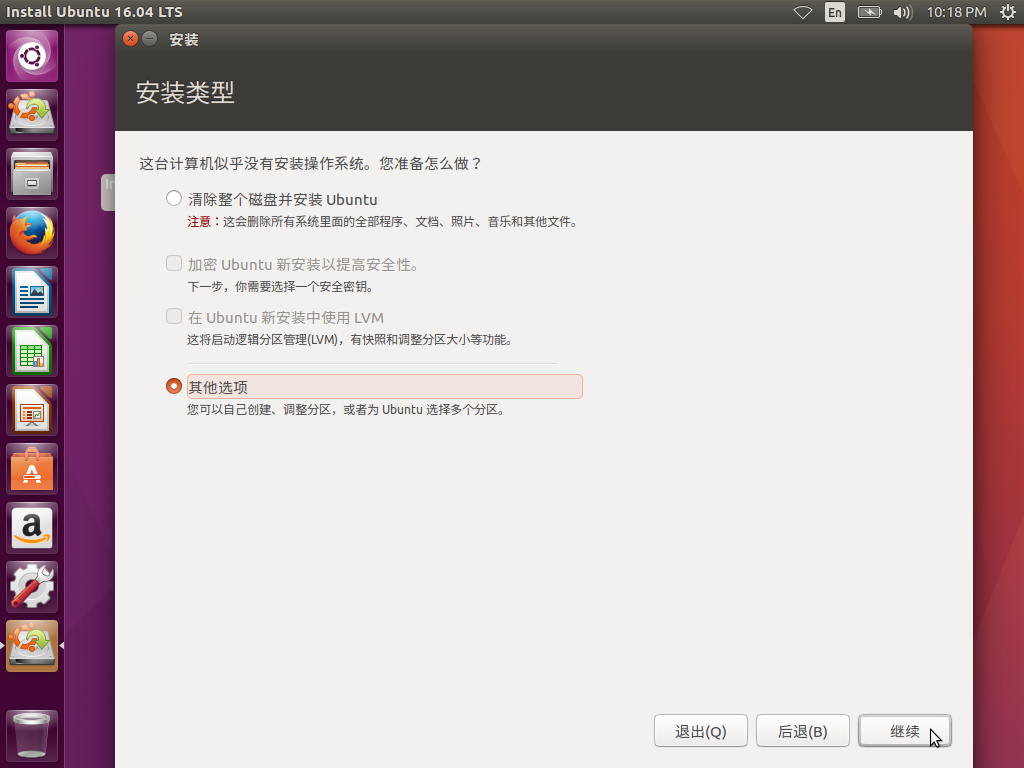Open the Trash in the launcher
The image size is (1024, 768).
[32, 736]
